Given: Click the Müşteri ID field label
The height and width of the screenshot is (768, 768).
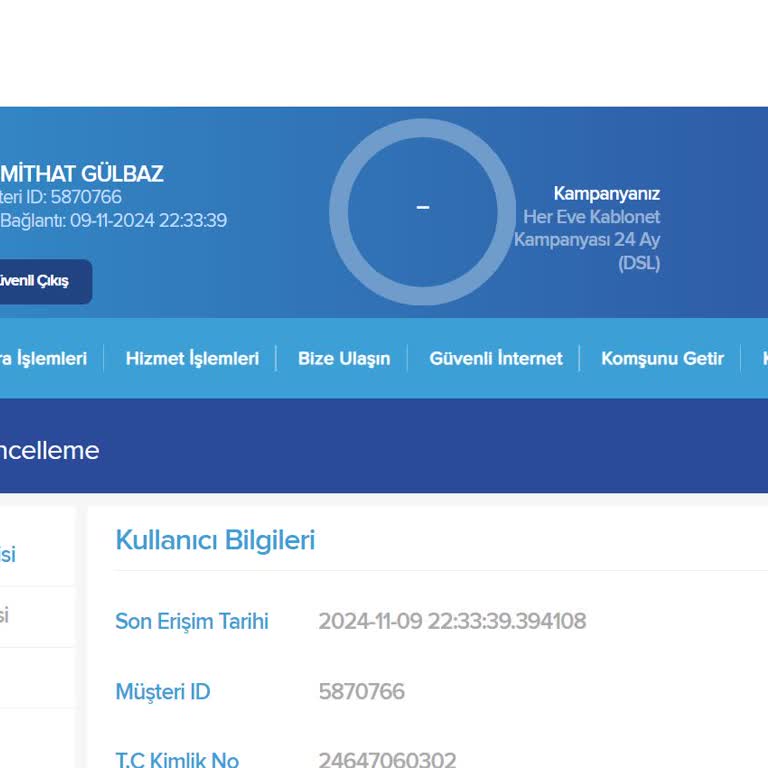Looking at the screenshot, I should (163, 692).
